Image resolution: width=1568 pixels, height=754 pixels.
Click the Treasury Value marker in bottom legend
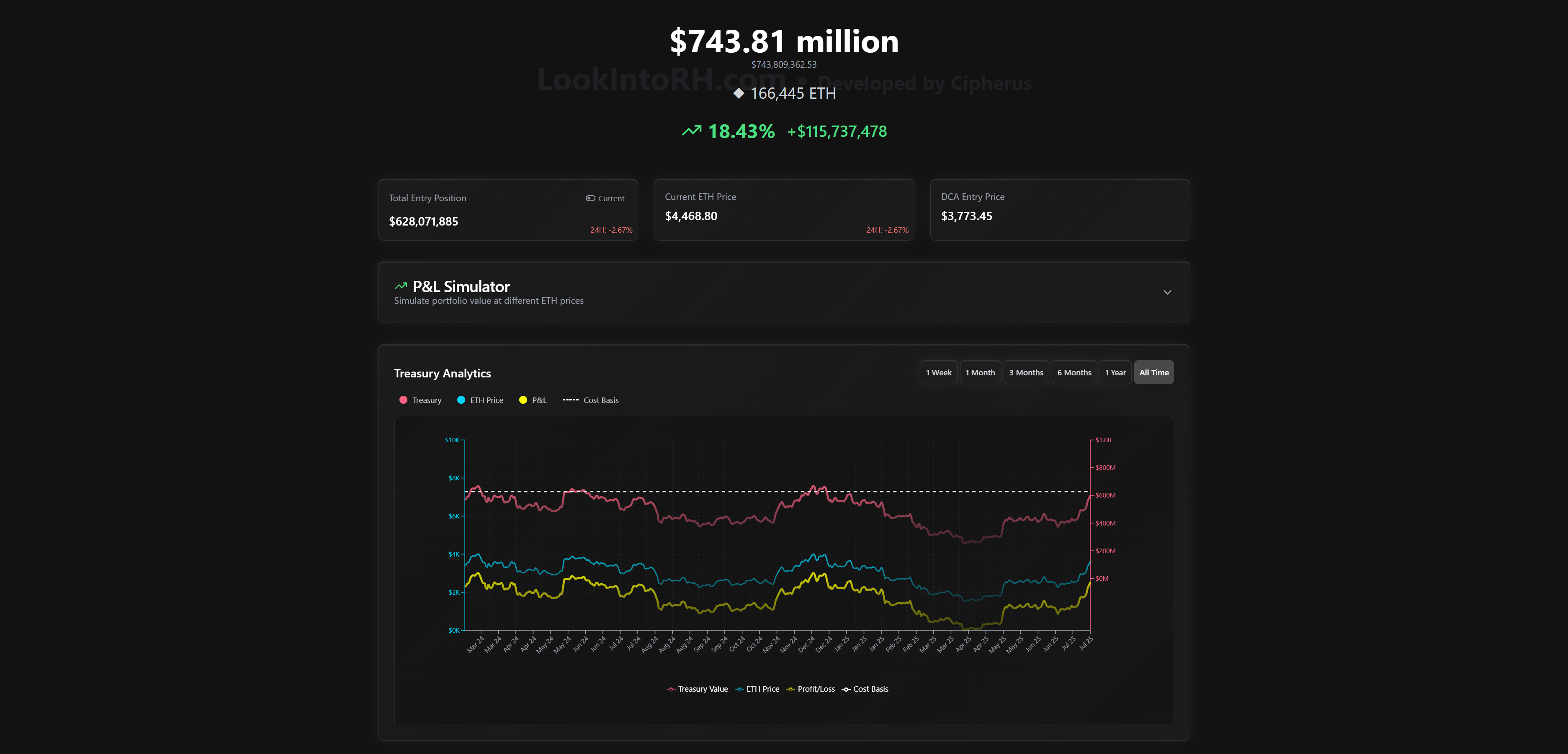point(671,689)
